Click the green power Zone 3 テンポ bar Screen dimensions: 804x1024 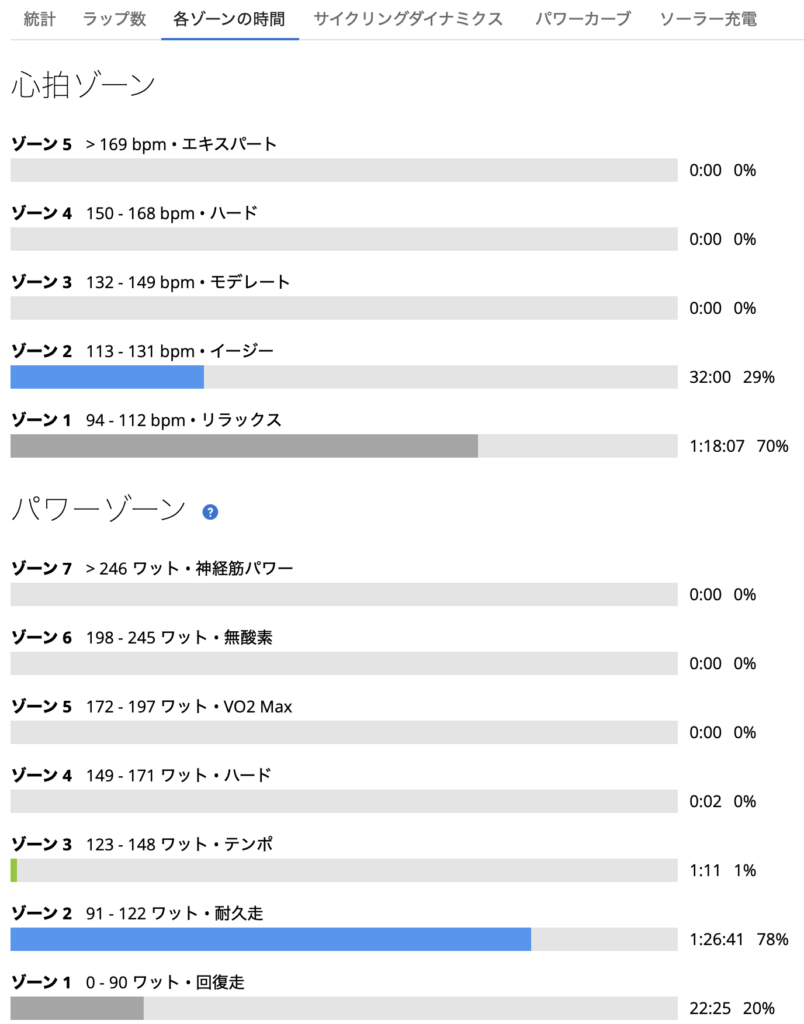(x=14, y=871)
